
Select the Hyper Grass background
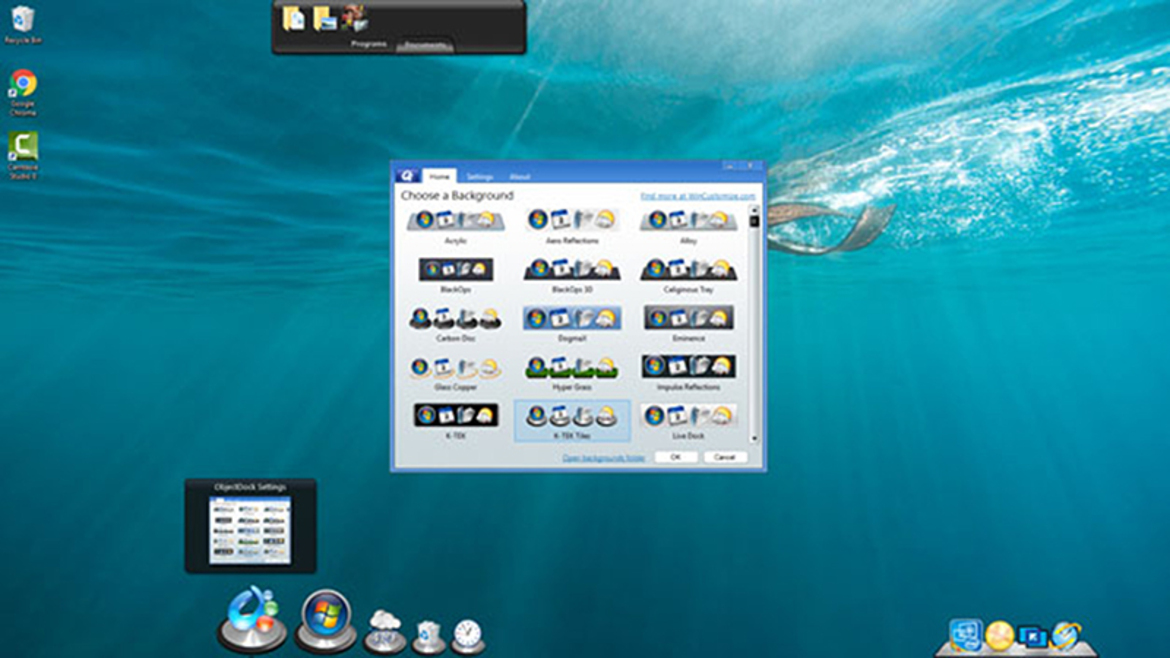572,373
